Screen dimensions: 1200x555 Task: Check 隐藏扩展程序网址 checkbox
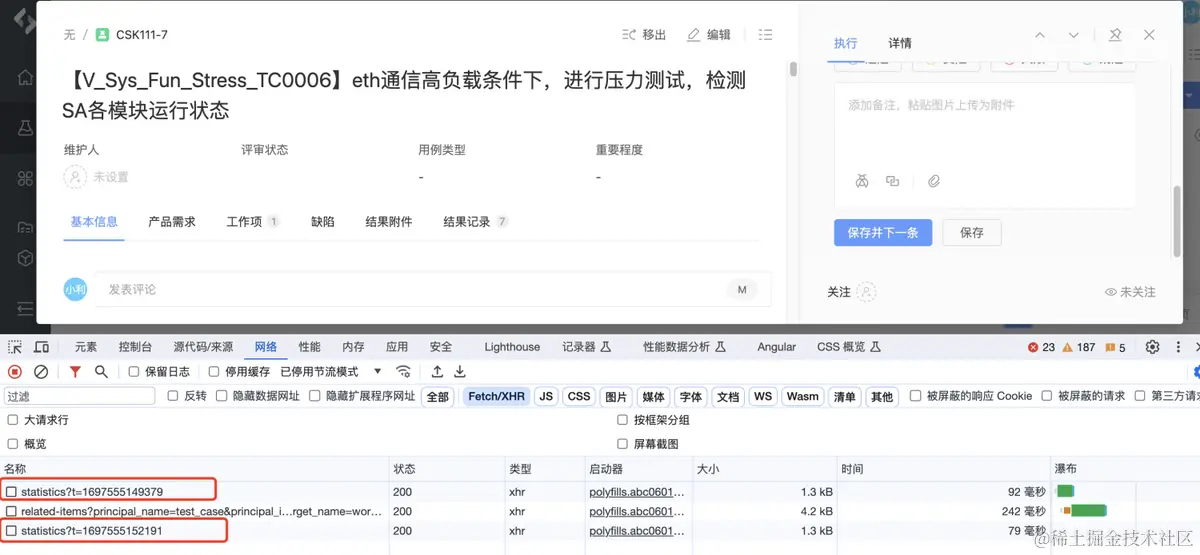pos(314,396)
